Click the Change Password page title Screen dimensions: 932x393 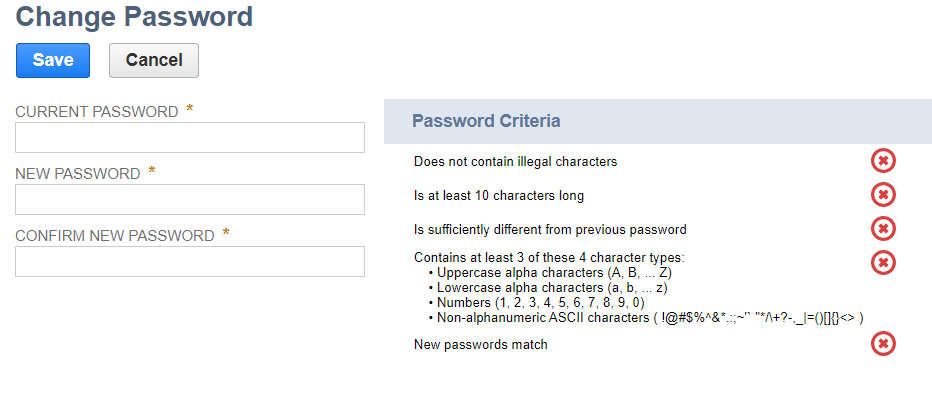(134, 16)
